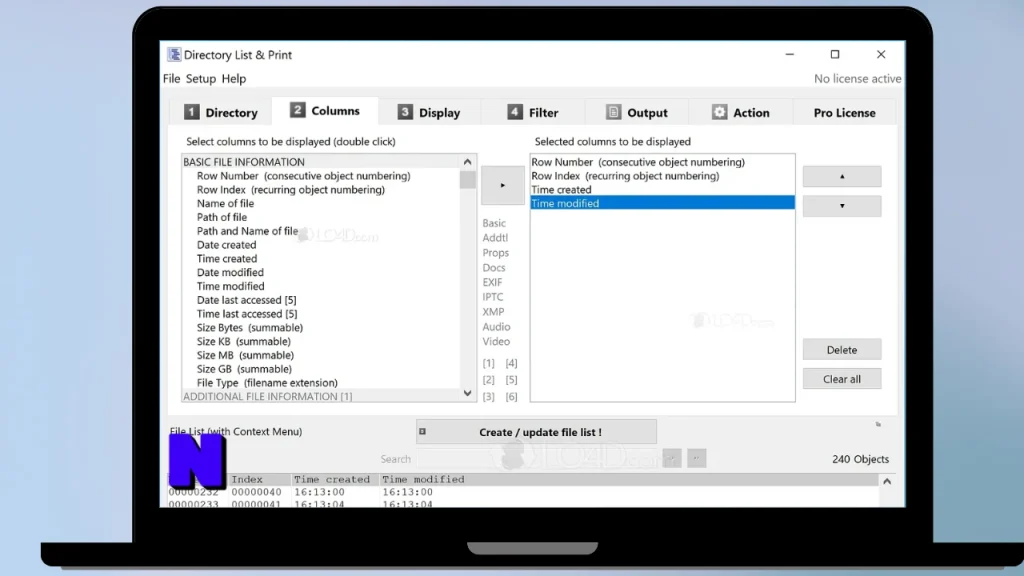Click ADDITIONAL FILE INFORMATION [1] header
Viewport: 1024px width, 576px height.
tap(268, 396)
